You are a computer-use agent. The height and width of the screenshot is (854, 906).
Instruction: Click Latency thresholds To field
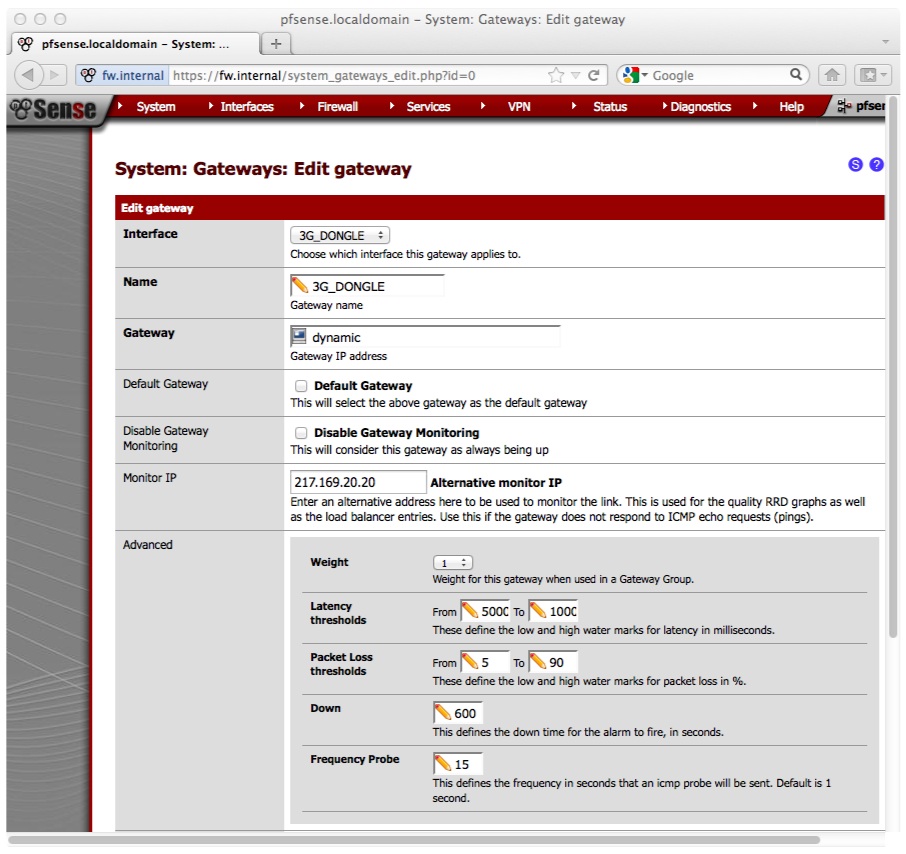point(553,611)
